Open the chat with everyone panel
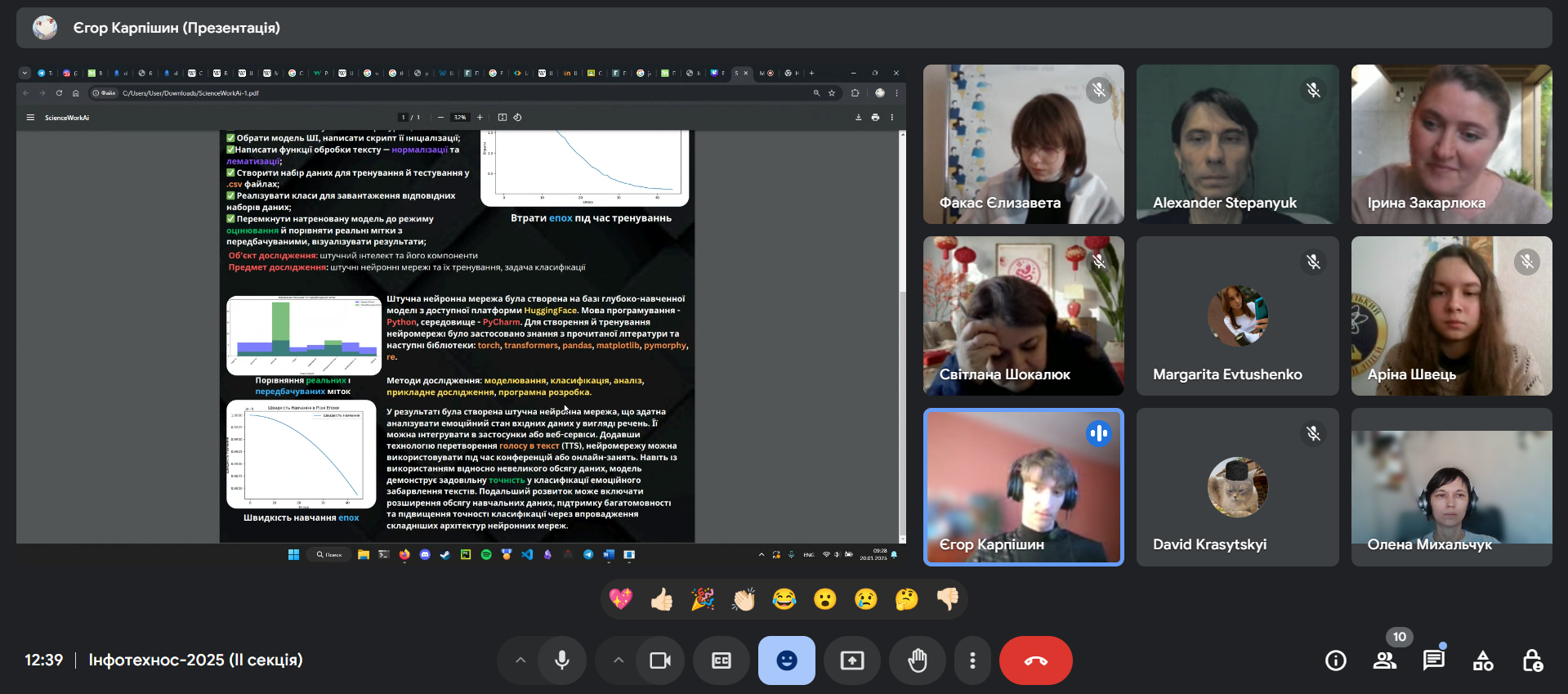1568x694 pixels. point(1434,660)
